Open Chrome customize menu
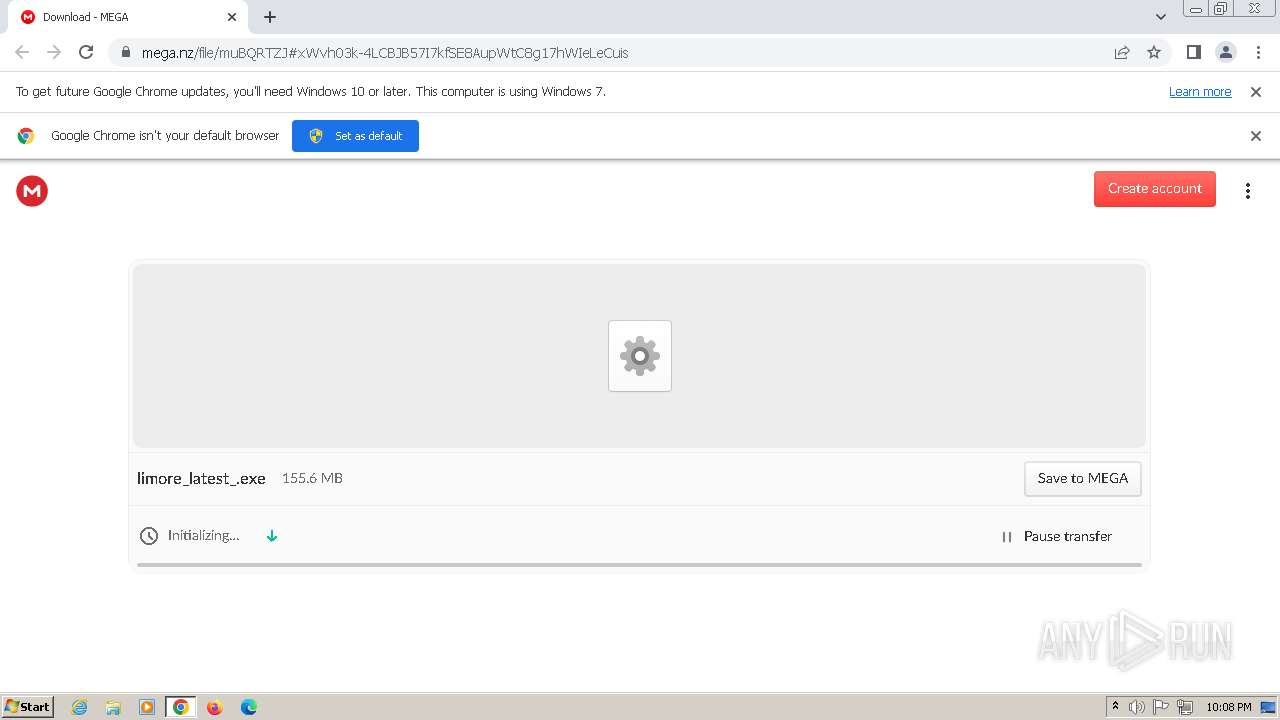 click(1258, 52)
